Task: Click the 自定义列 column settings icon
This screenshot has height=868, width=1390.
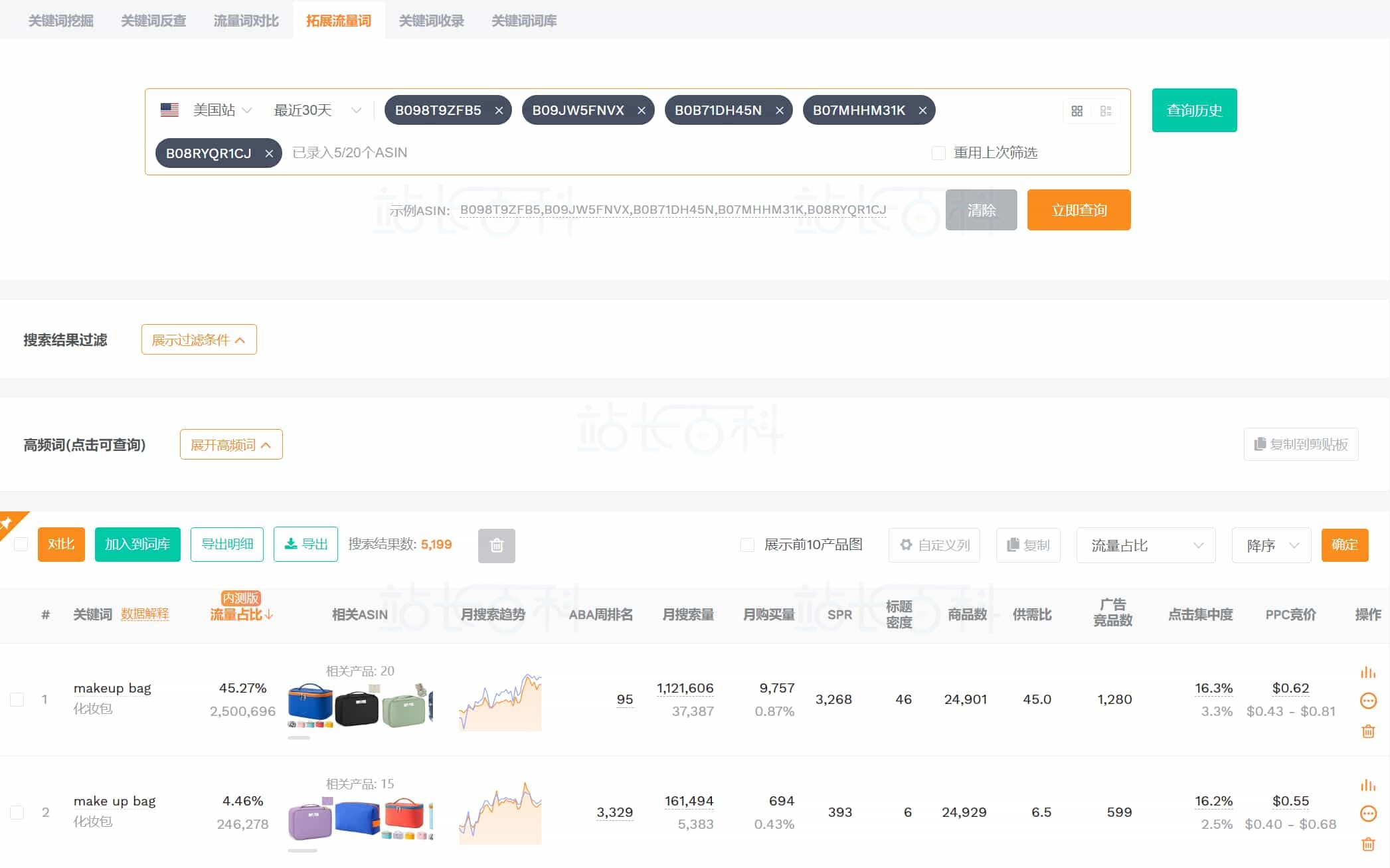Action: pyautogui.click(x=907, y=545)
